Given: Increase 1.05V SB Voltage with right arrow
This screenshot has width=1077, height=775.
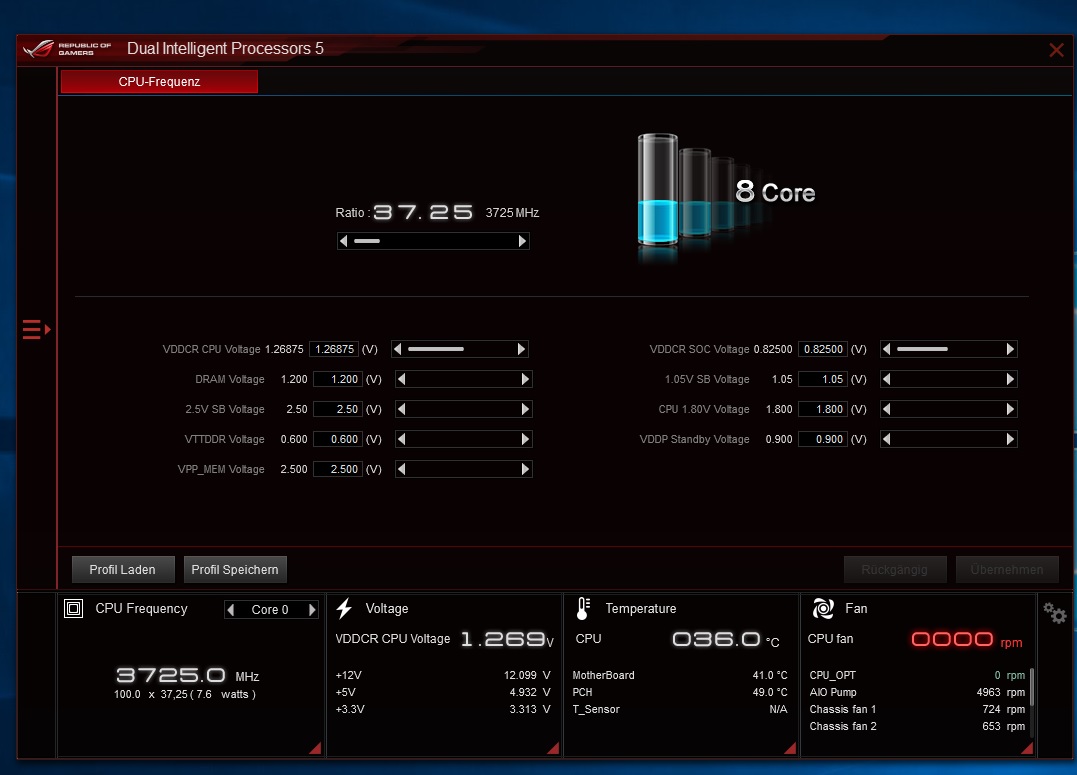Looking at the screenshot, I should click(x=1010, y=379).
